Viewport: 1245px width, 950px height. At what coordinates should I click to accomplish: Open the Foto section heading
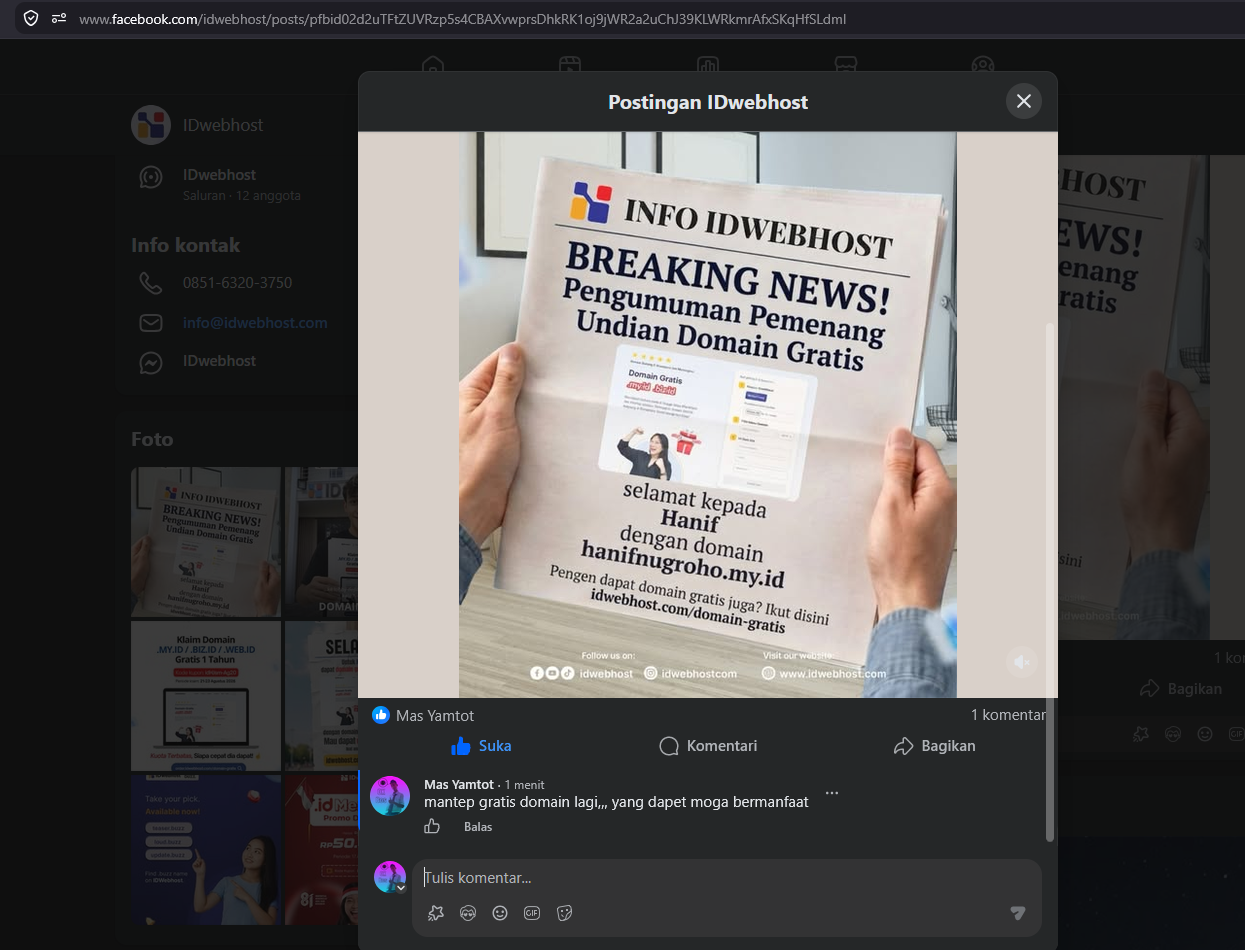pyautogui.click(x=152, y=439)
